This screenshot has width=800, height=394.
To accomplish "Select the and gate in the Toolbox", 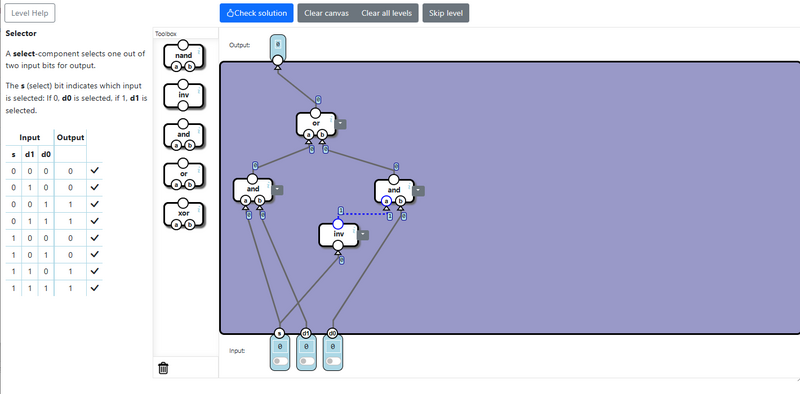I will pyautogui.click(x=184, y=135).
